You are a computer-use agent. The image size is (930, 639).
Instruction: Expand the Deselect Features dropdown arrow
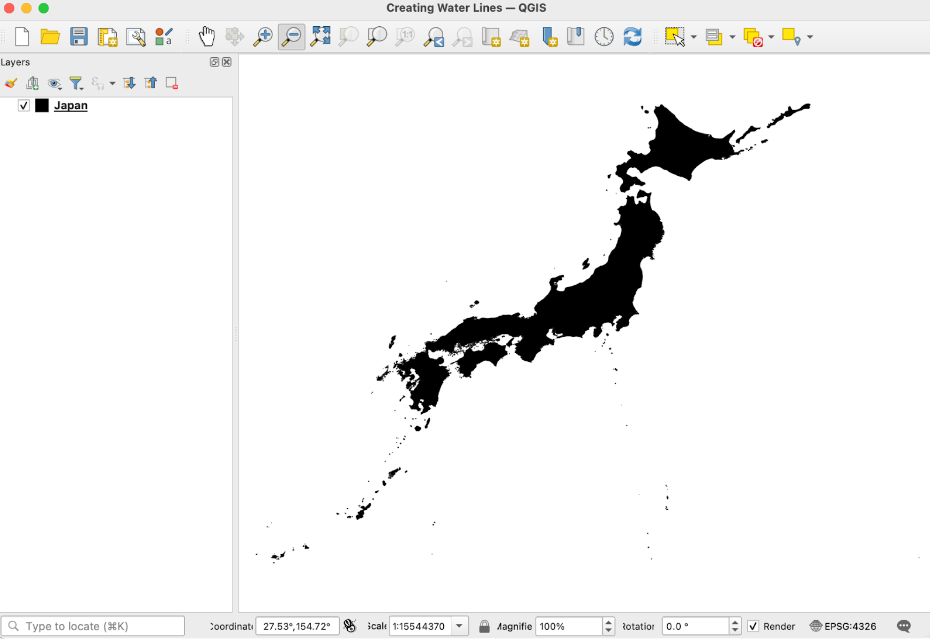[771, 37]
